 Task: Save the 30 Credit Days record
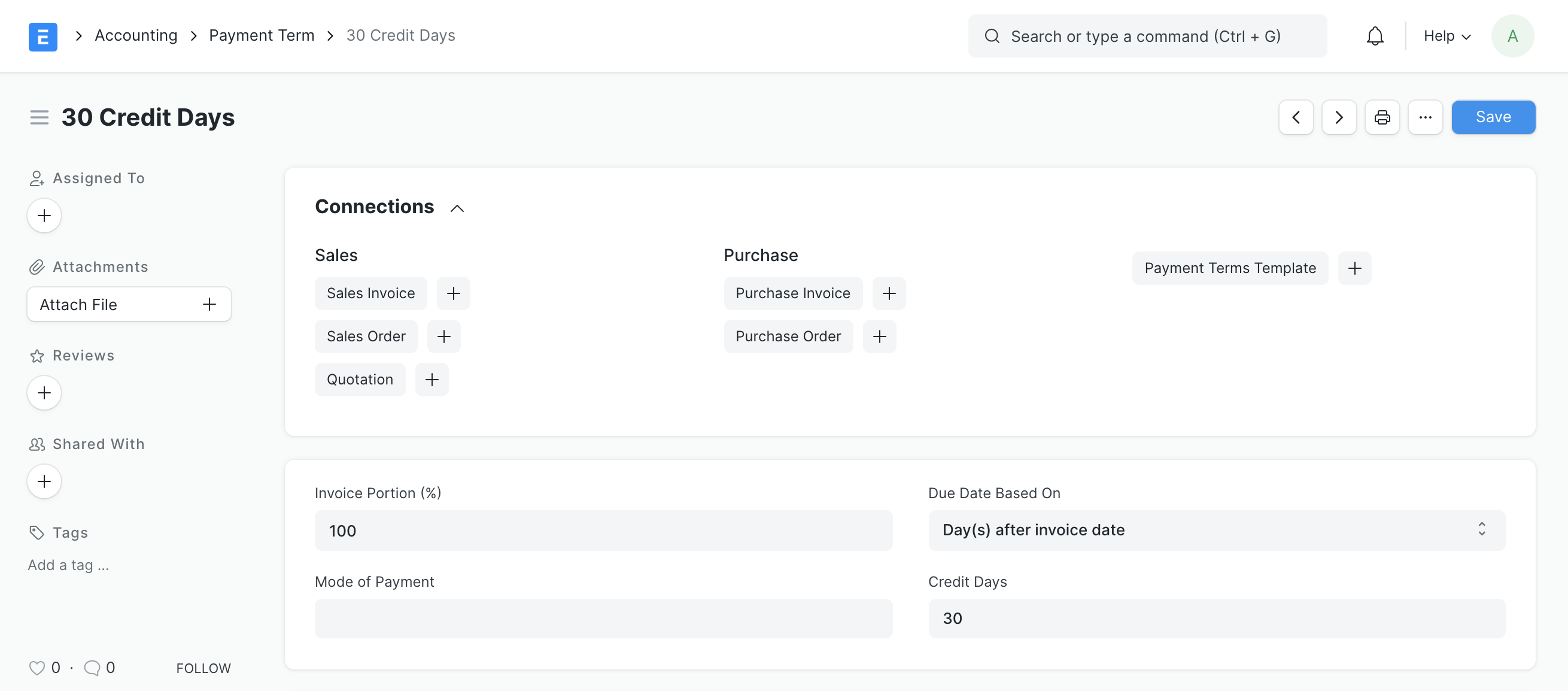pyautogui.click(x=1493, y=117)
